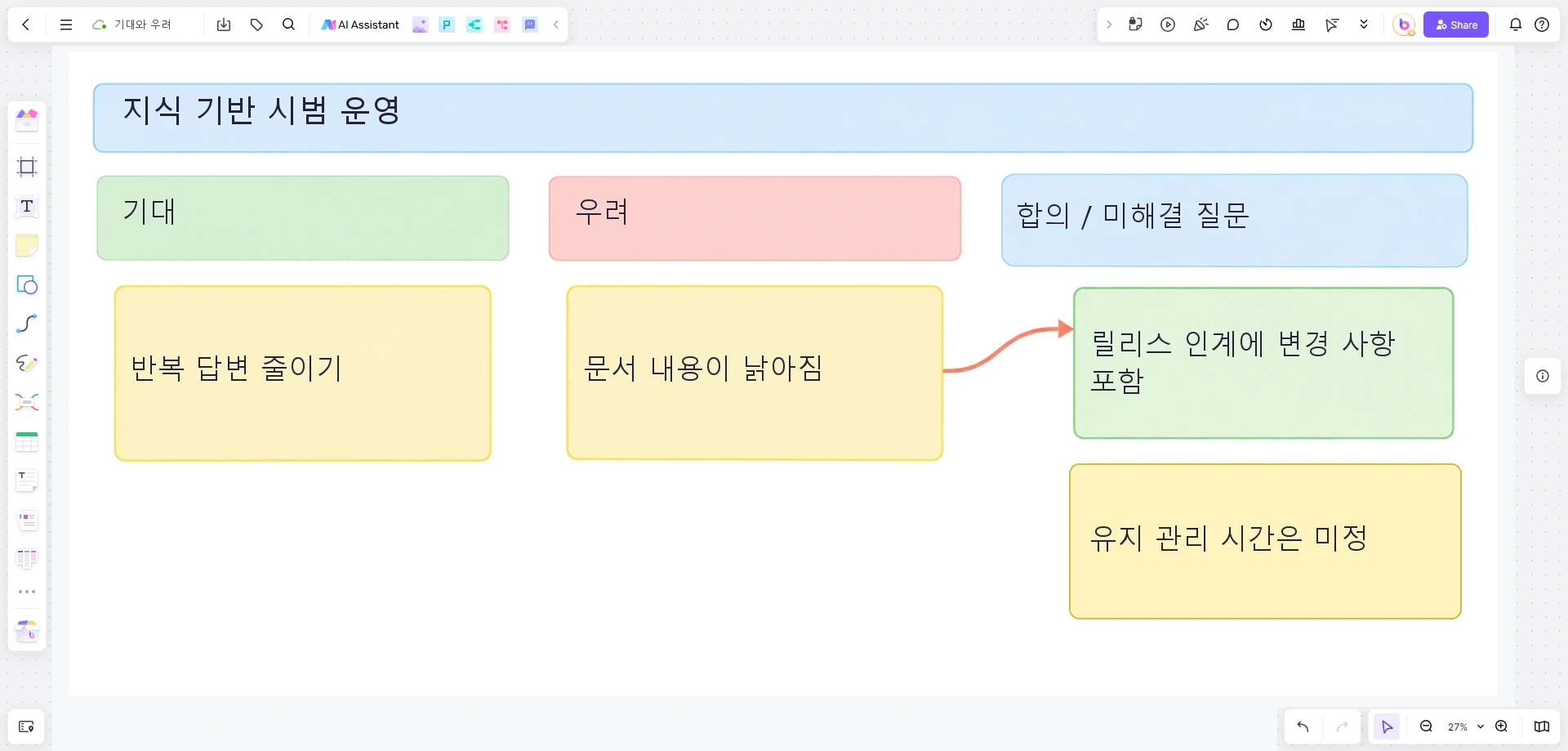Open the search magnifier
The width and height of the screenshot is (1568, 751).
tap(288, 25)
